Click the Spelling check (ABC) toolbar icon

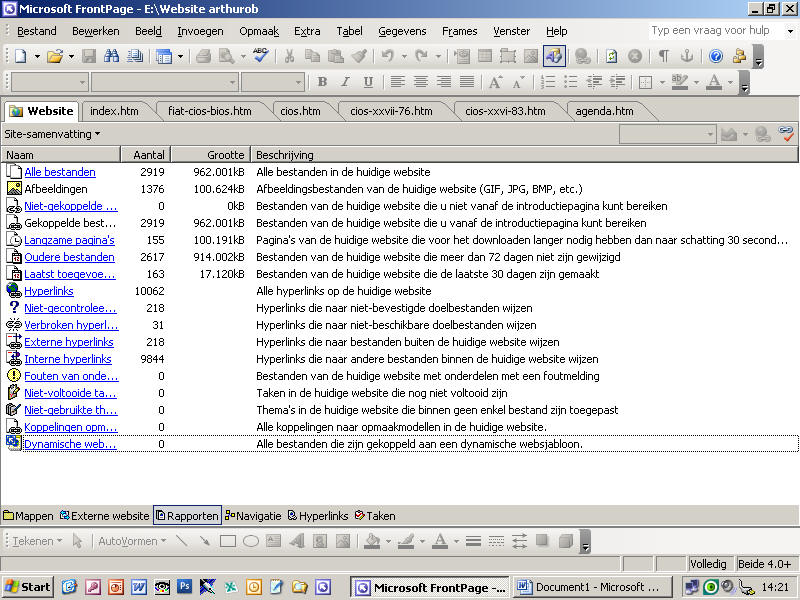coord(260,56)
